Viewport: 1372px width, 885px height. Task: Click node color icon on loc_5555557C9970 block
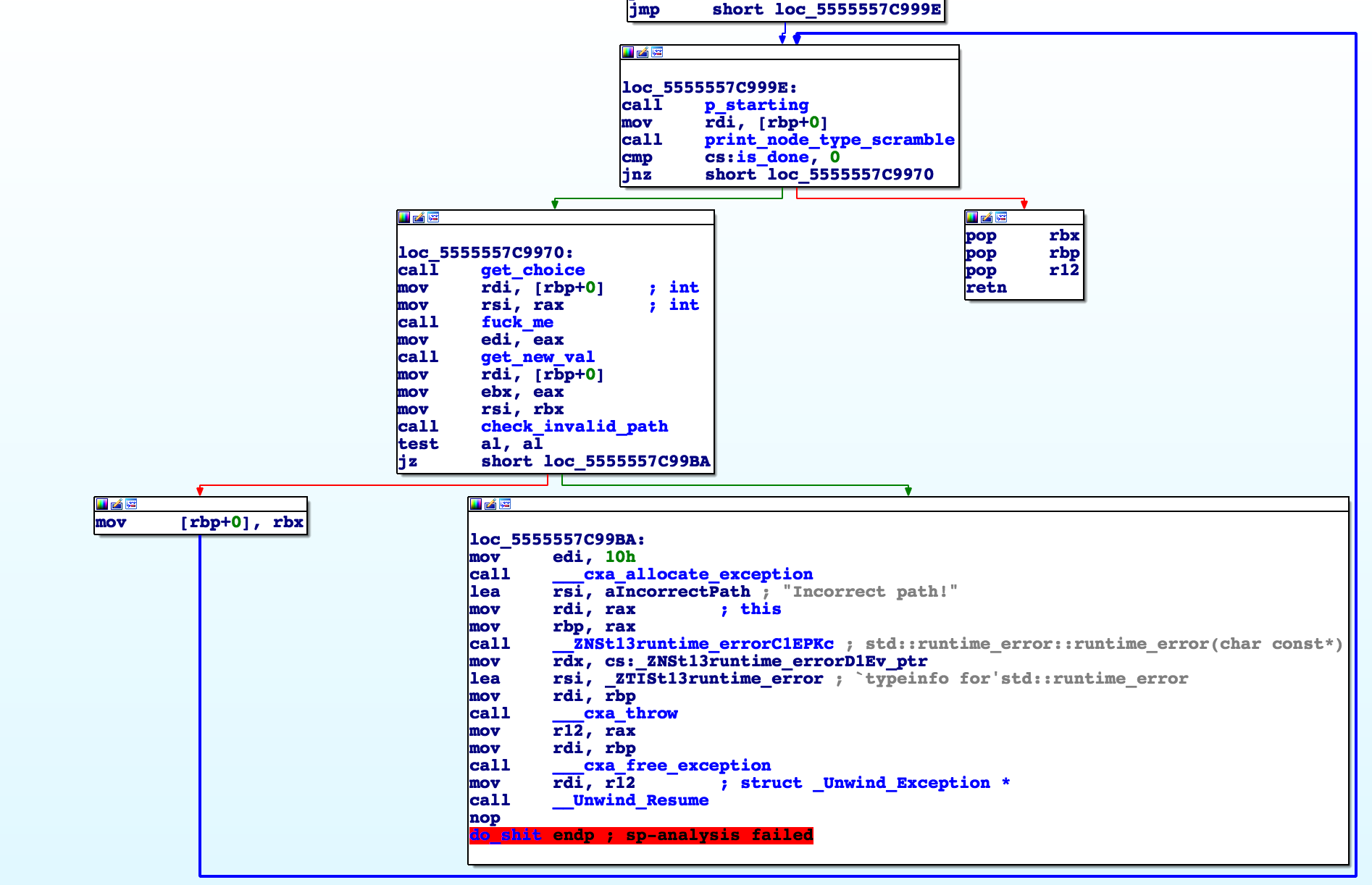[404, 217]
